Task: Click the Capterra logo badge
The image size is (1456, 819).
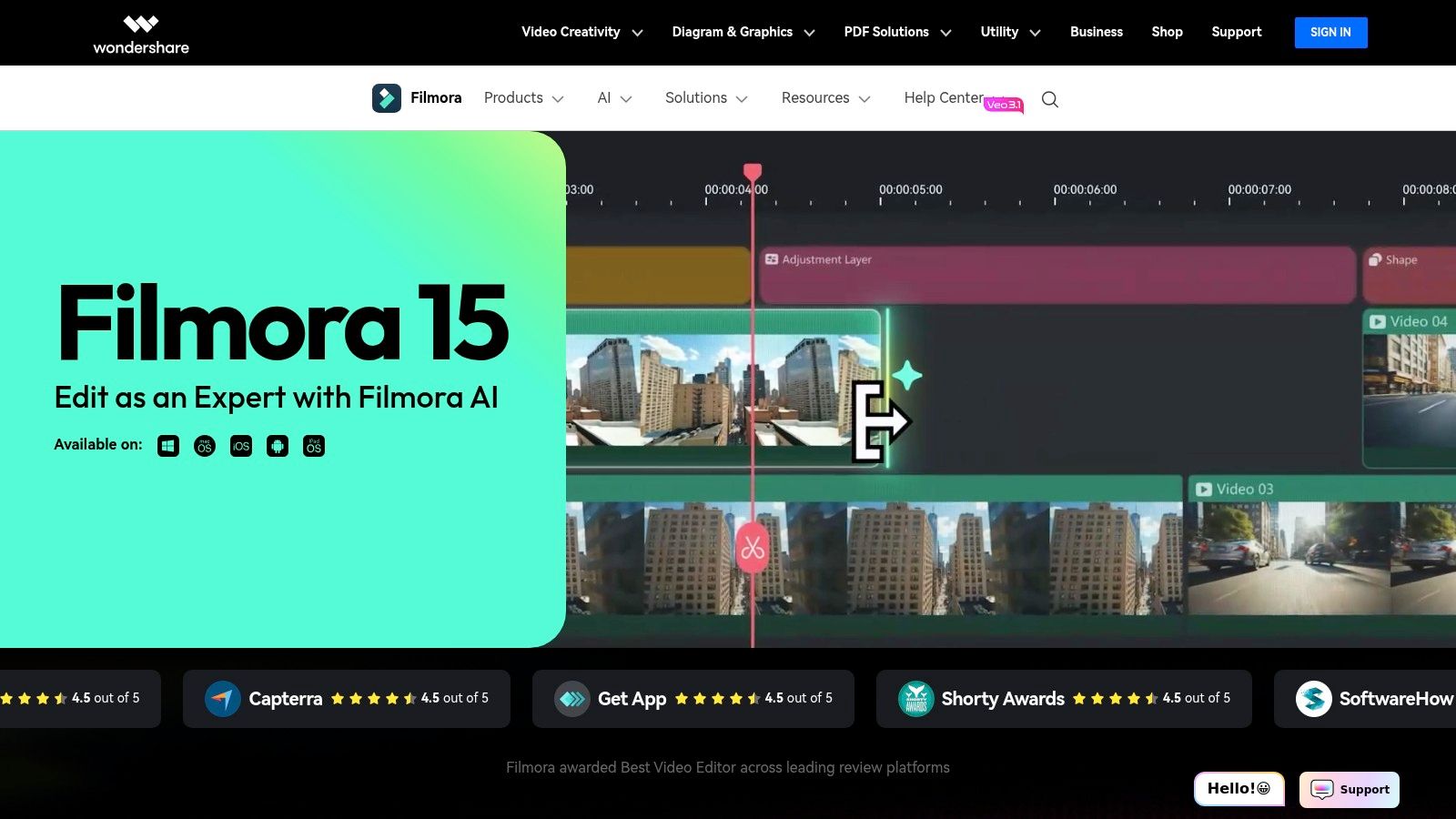Action: (224, 698)
